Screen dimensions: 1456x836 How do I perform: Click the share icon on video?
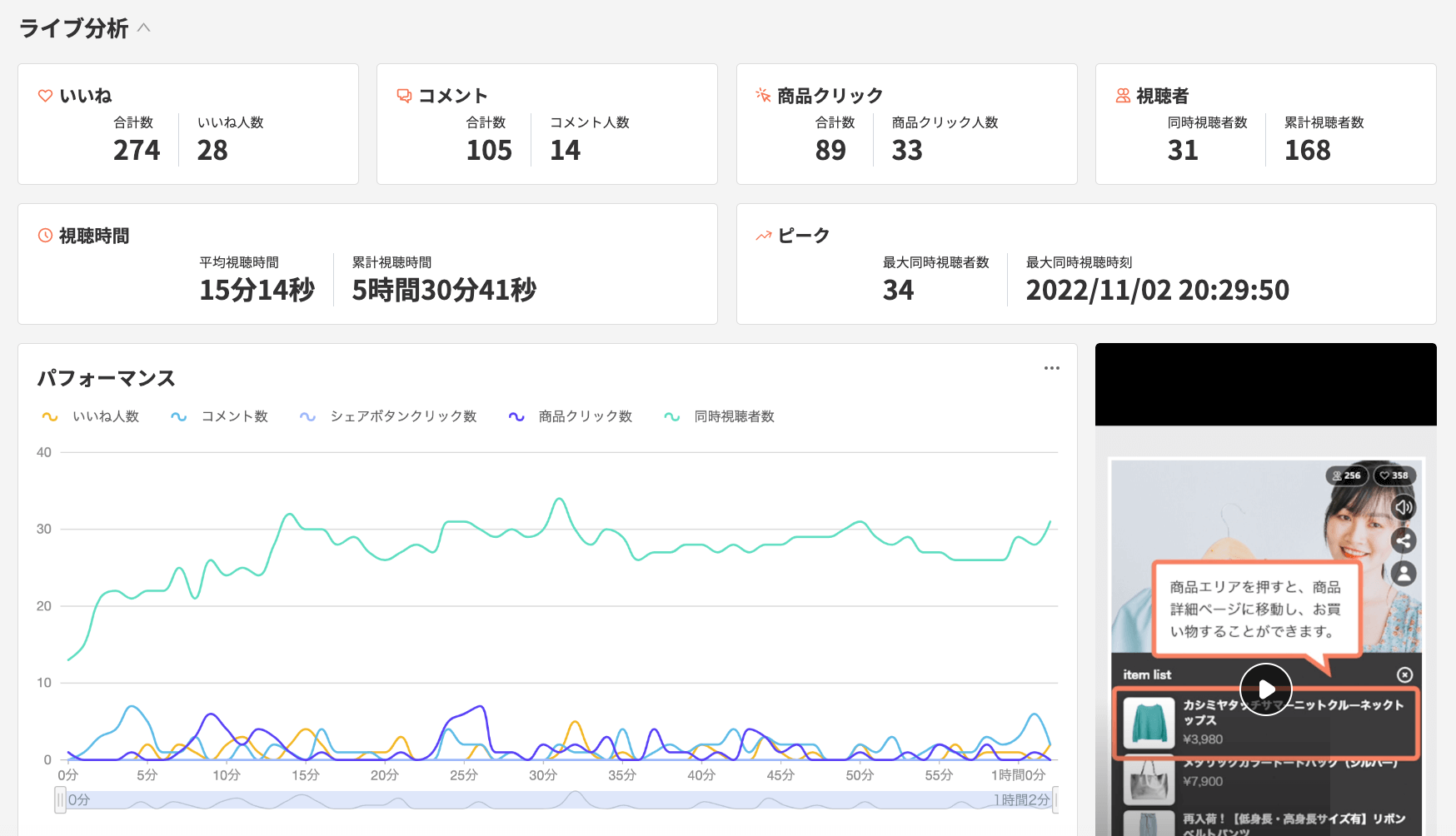[x=1404, y=540]
